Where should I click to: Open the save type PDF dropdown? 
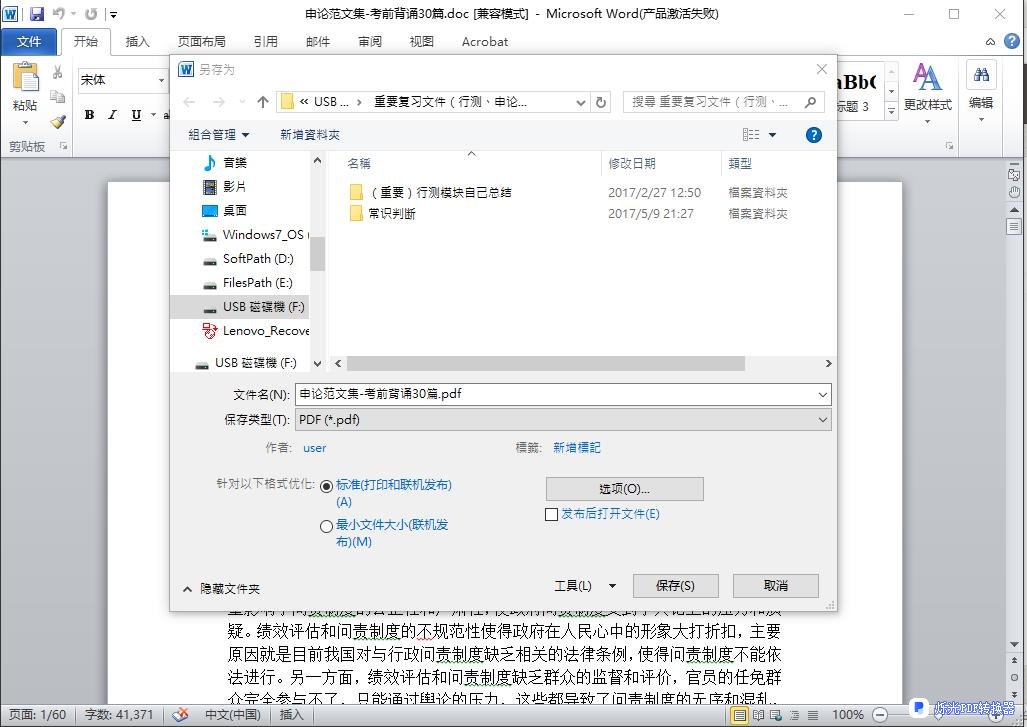point(563,420)
